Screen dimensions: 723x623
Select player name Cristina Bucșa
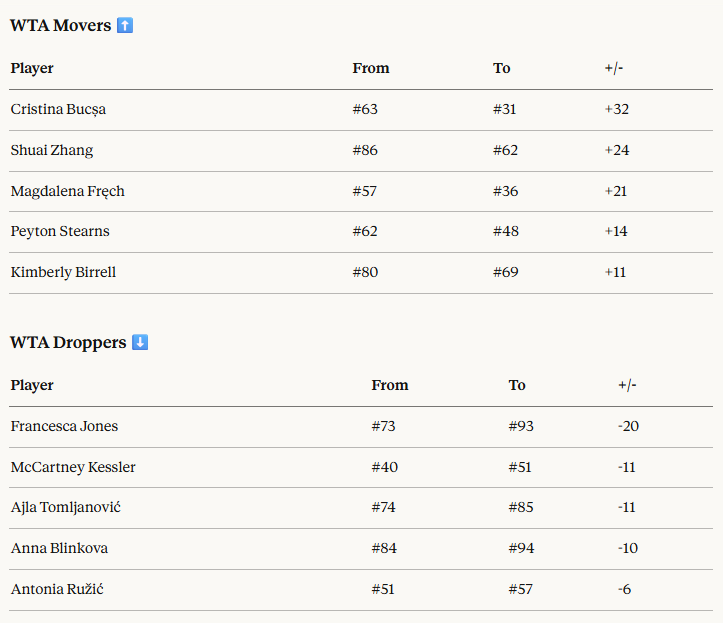click(58, 109)
